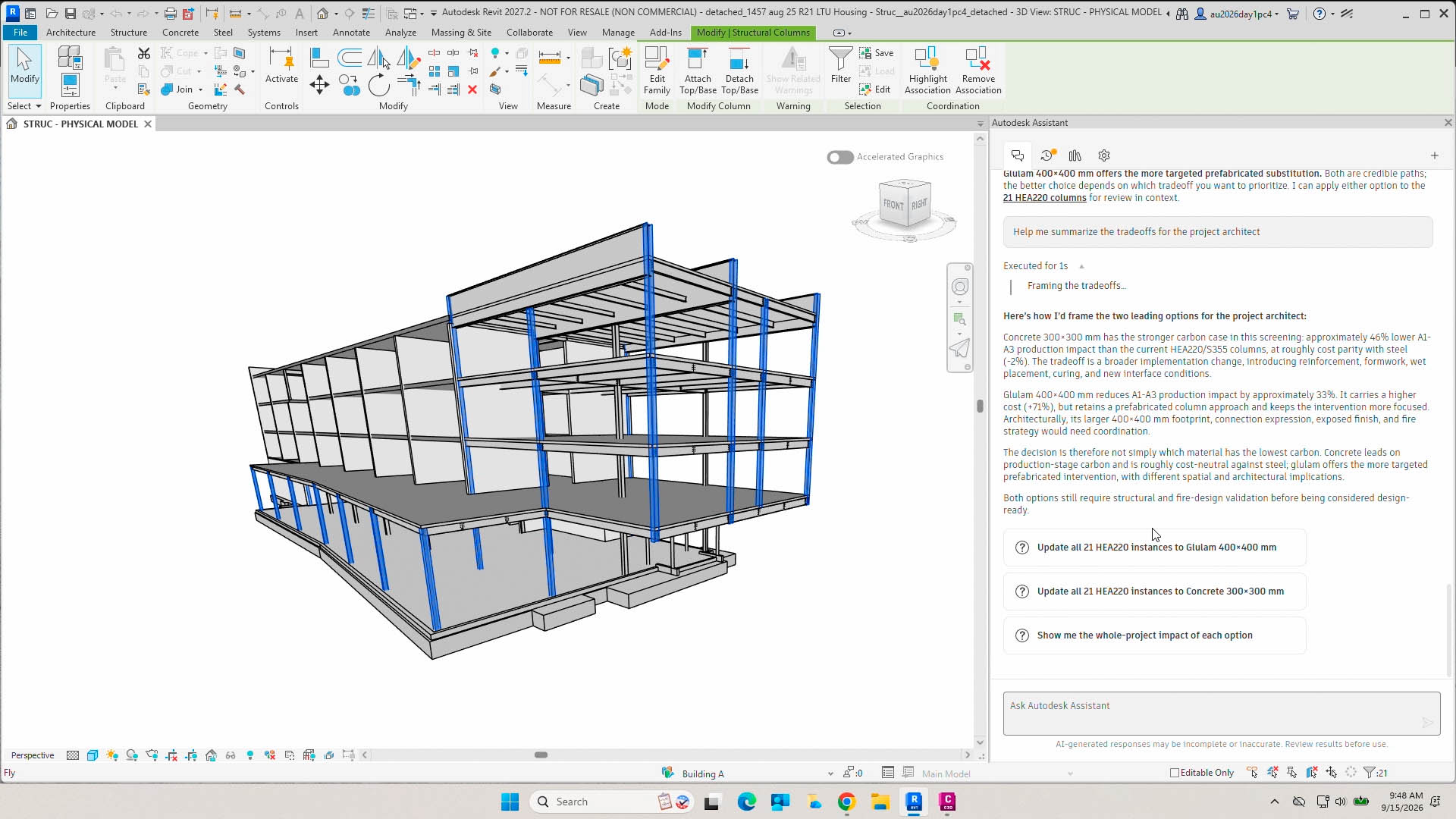Toggle Accelerated Graphics switch
Screen dimensions: 1456x819
pyautogui.click(x=840, y=157)
